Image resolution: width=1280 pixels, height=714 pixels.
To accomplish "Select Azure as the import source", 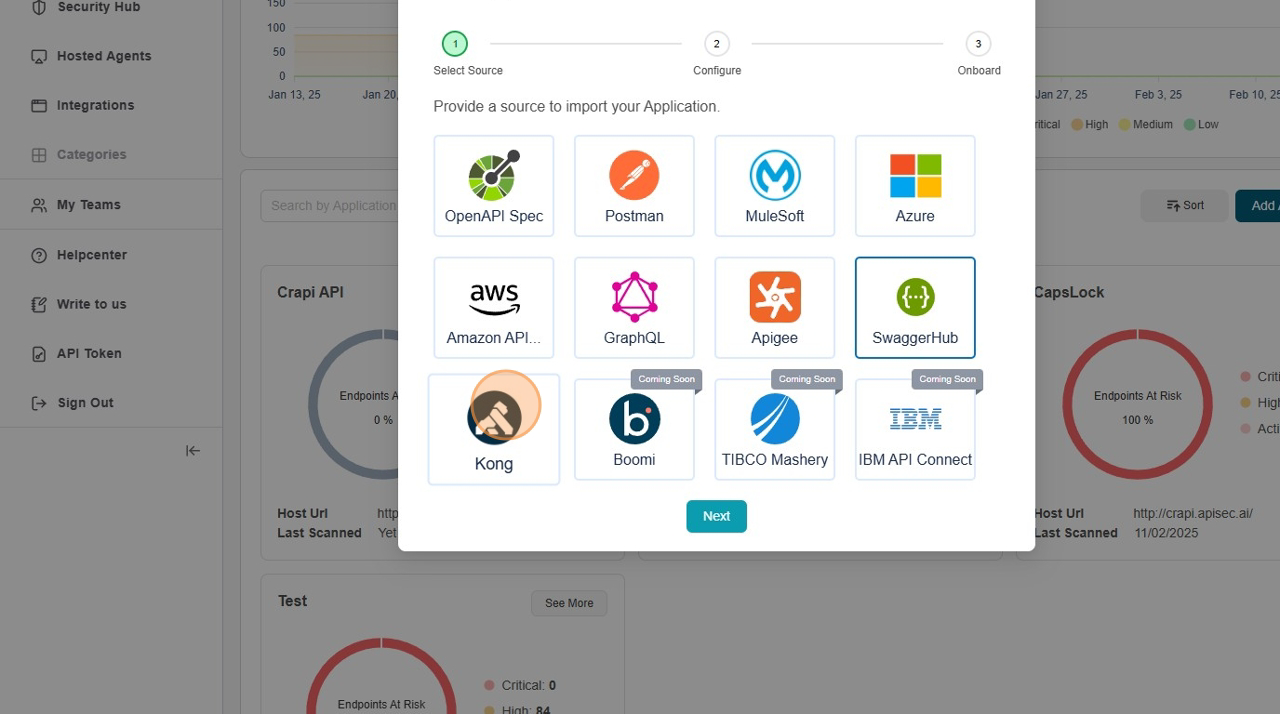I will point(915,186).
